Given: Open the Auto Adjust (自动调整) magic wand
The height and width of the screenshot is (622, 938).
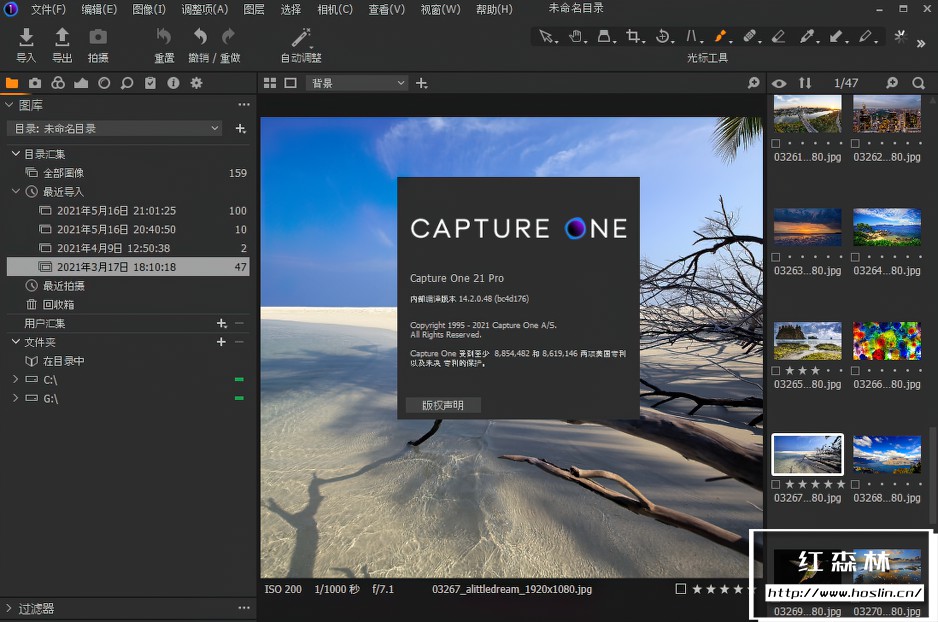Looking at the screenshot, I should coord(301,38).
